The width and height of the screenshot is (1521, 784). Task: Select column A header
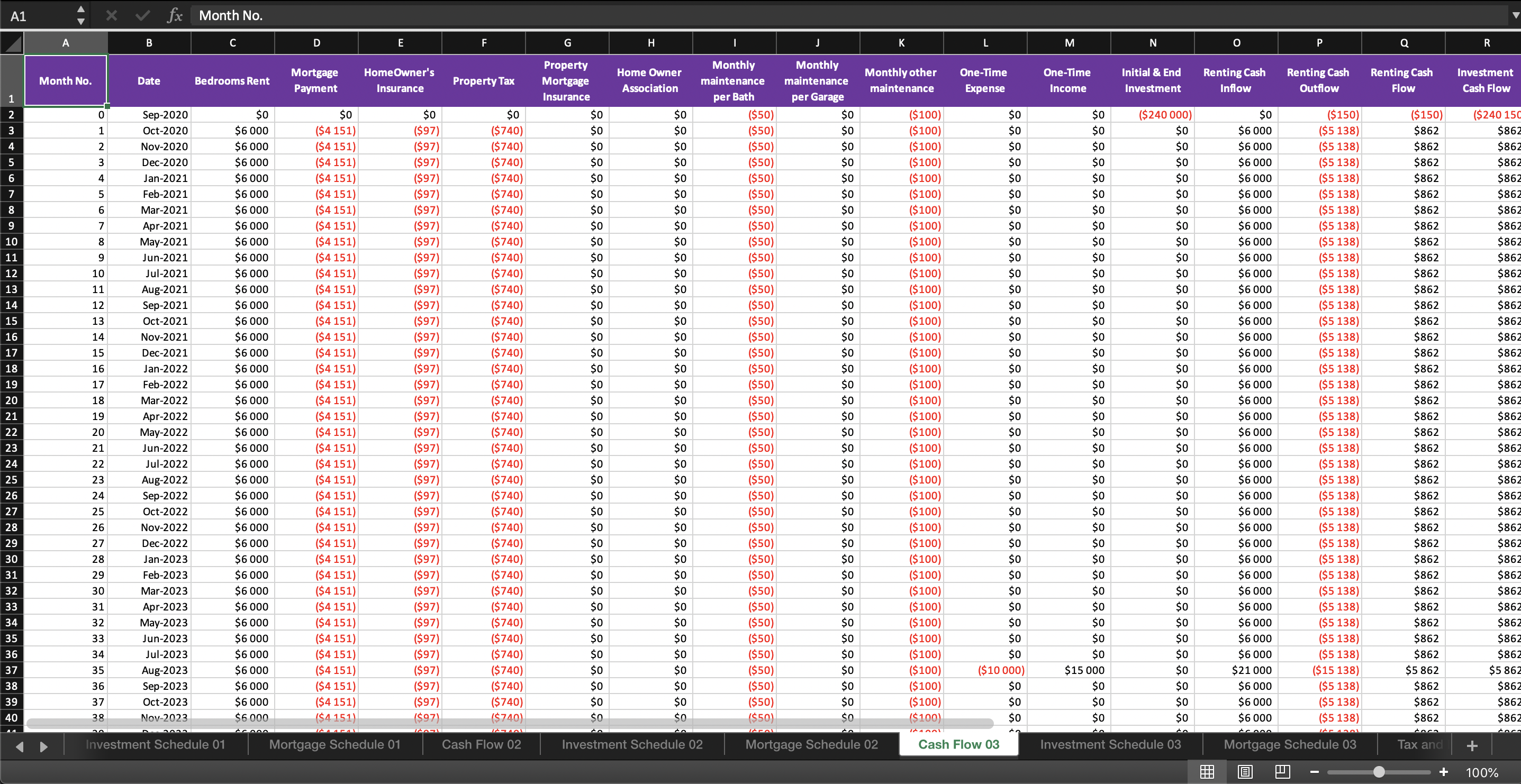[x=66, y=43]
